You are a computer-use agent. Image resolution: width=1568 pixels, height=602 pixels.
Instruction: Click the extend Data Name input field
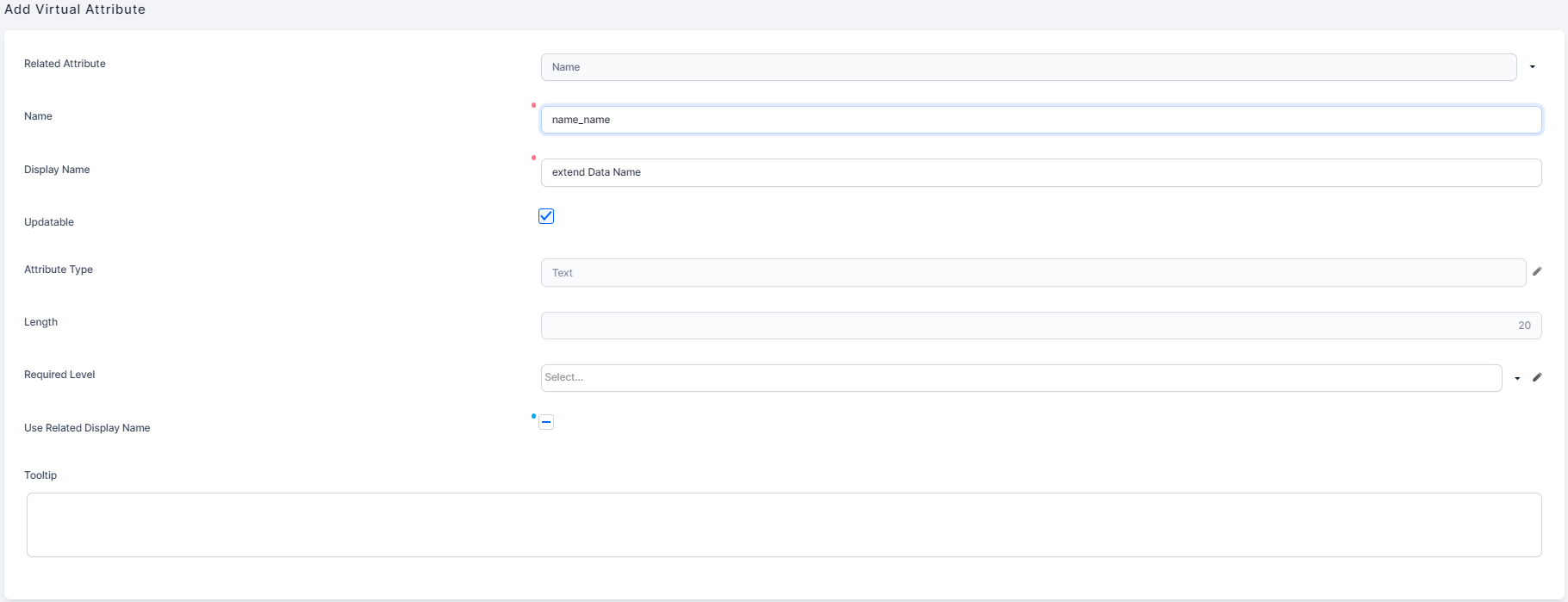tap(1041, 172)
